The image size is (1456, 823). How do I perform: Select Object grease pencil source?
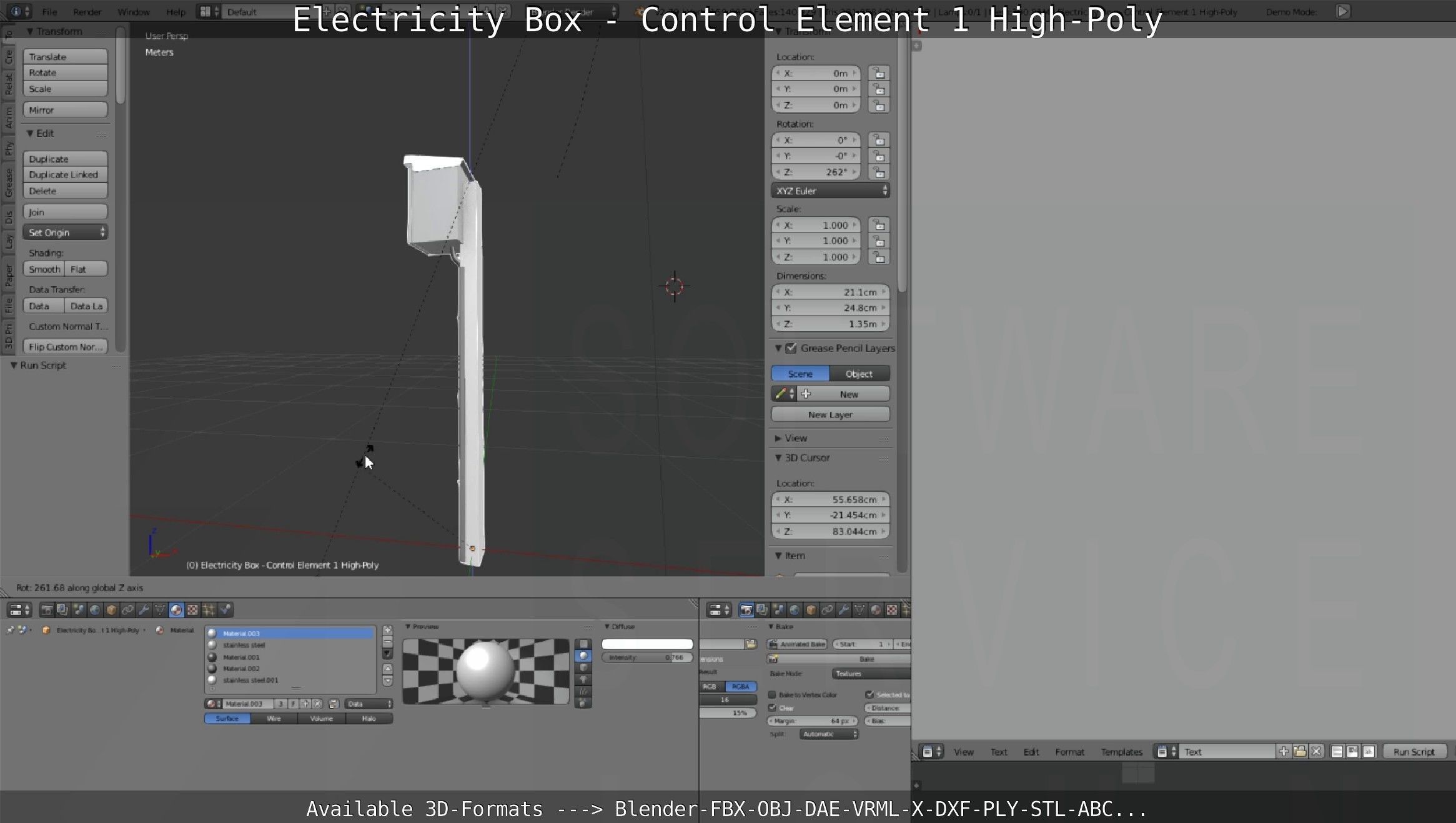point(859,374)
